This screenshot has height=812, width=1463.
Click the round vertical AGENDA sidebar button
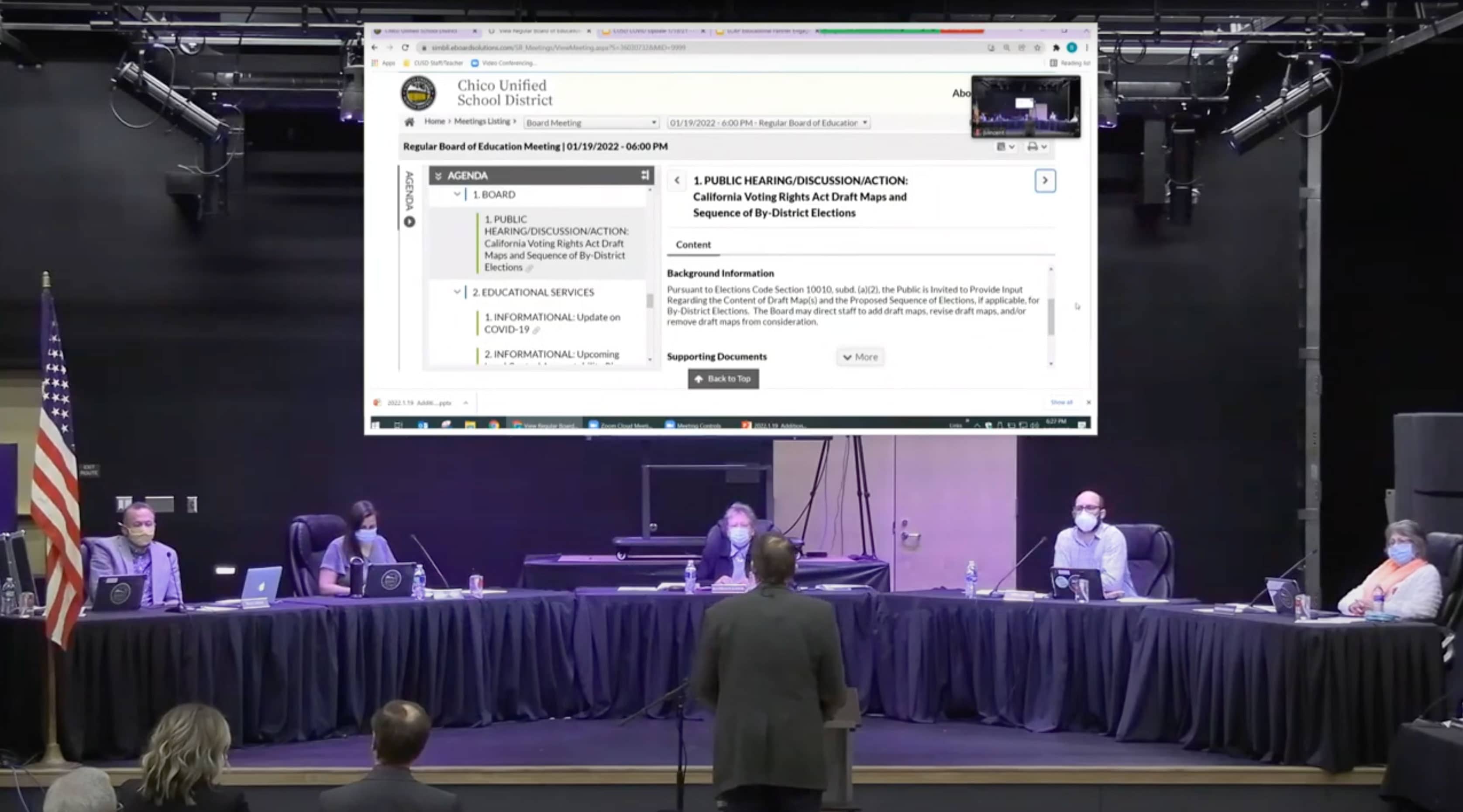point(409,221)
